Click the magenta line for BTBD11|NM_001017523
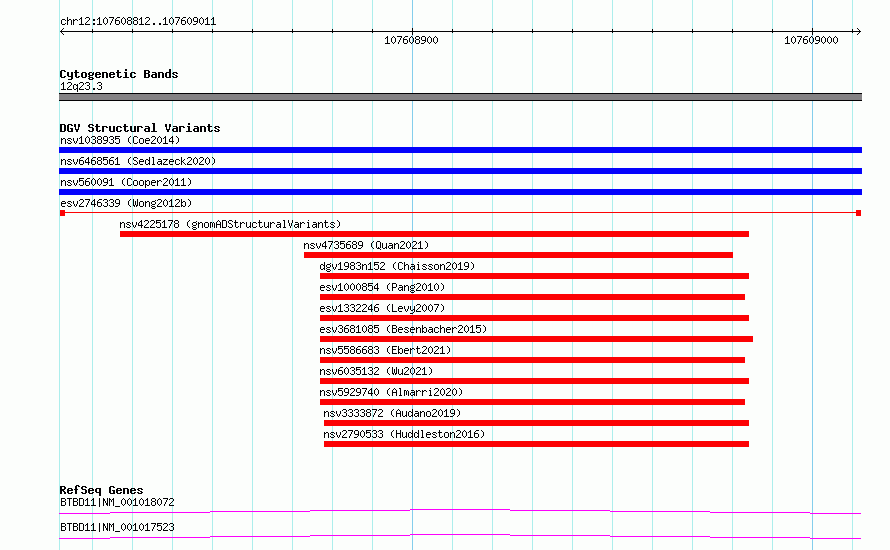 pyautogui.click(x=460, y=536)
